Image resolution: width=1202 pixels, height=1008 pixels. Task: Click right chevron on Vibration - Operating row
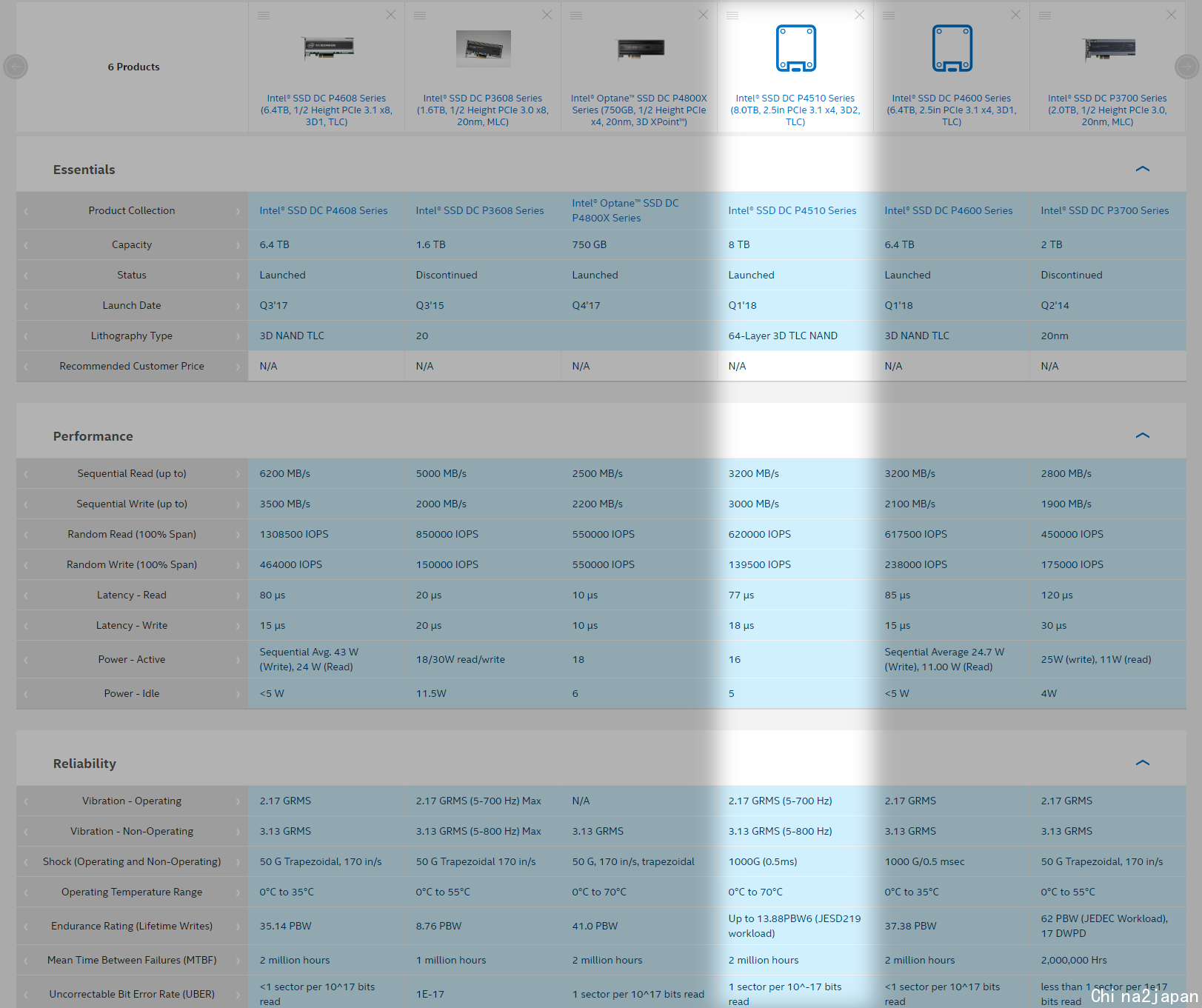[238, 801]
